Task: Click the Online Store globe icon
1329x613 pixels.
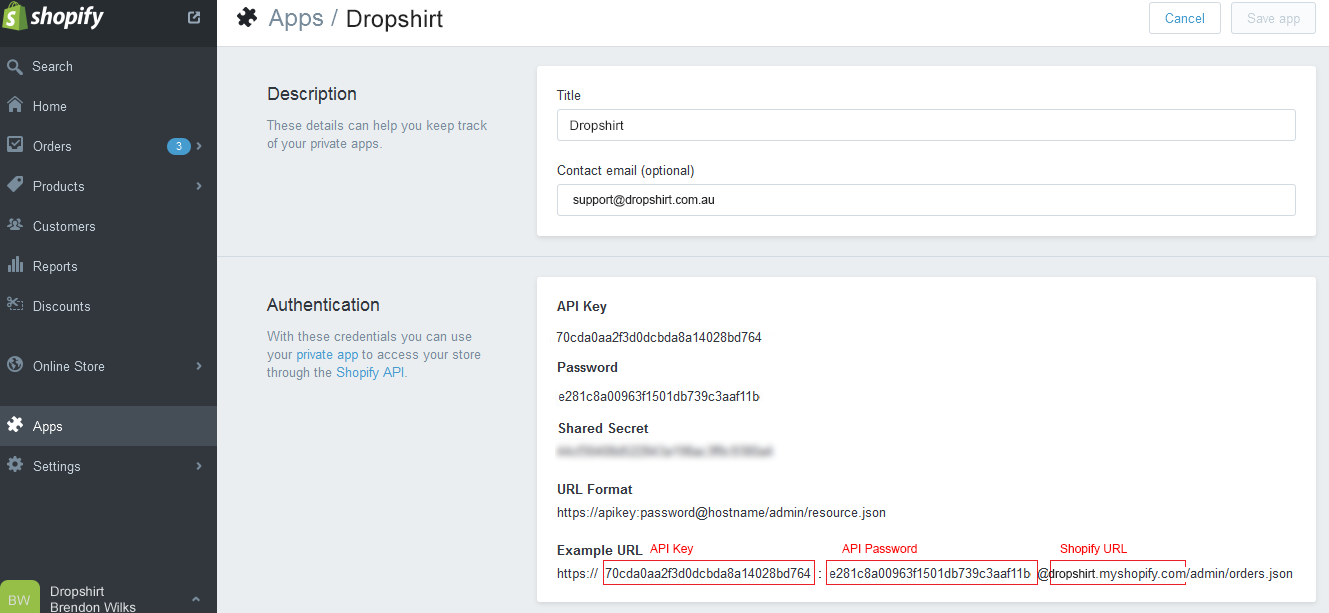Action: tap(15, 365)
